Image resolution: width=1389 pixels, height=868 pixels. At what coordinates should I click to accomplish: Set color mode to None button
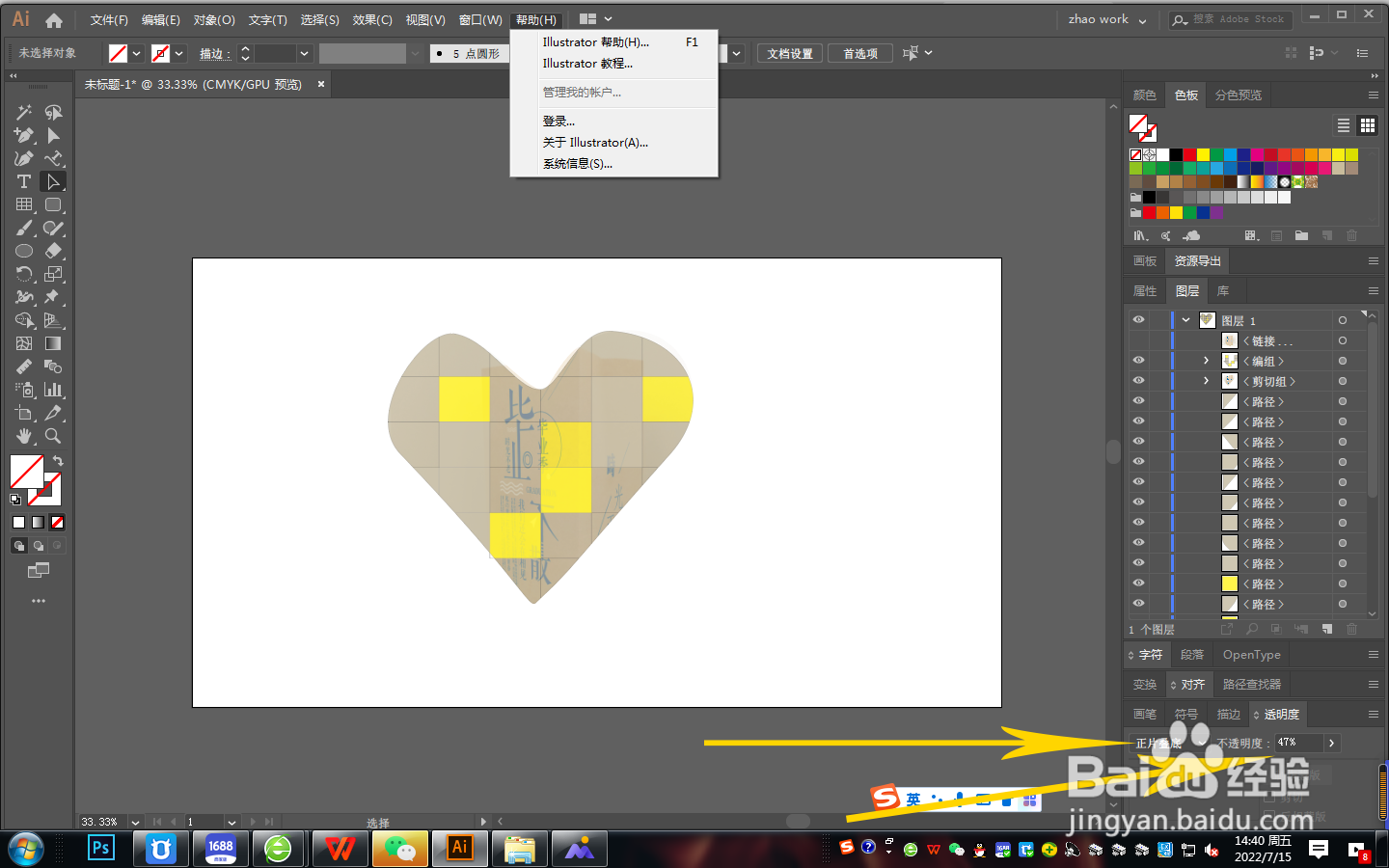click(x=57, y=522)
